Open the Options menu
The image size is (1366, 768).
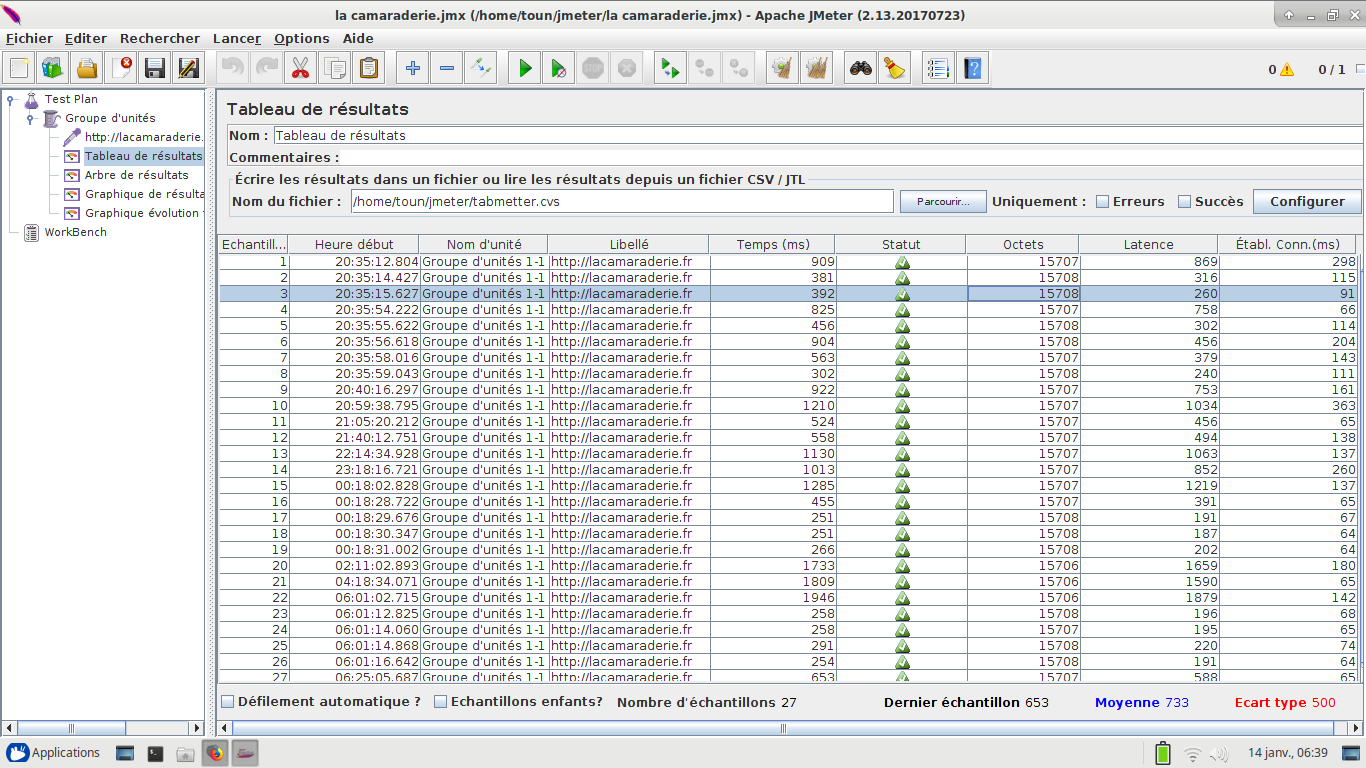pyautogui.click(x=301, y=38)
